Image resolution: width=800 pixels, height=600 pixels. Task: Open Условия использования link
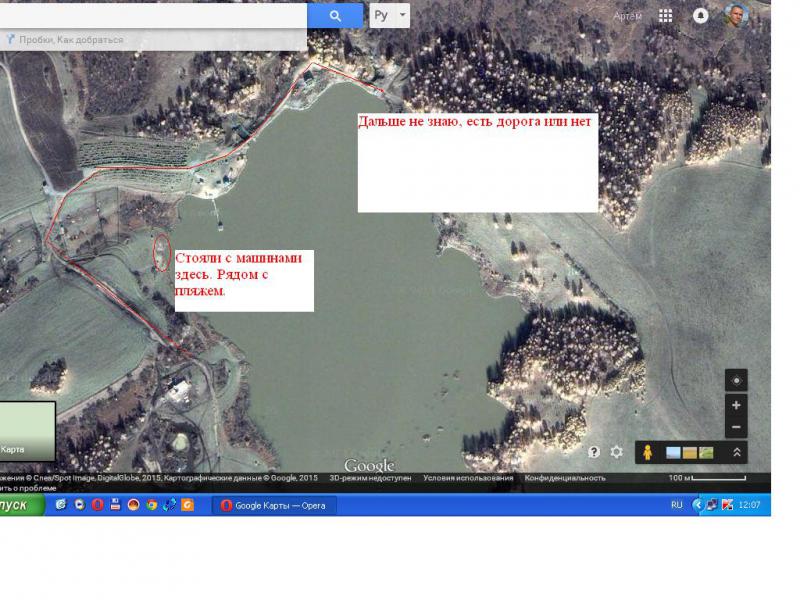(468, 478)
